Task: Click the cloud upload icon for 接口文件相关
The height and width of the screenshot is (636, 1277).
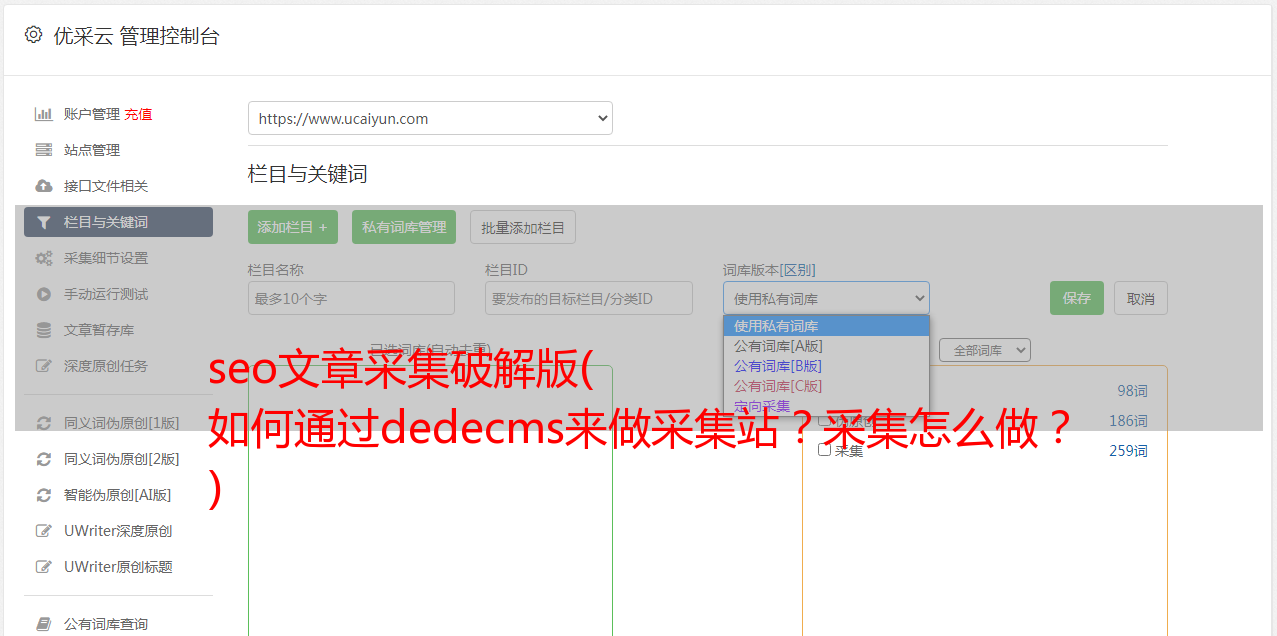Action: coord(44,186)
